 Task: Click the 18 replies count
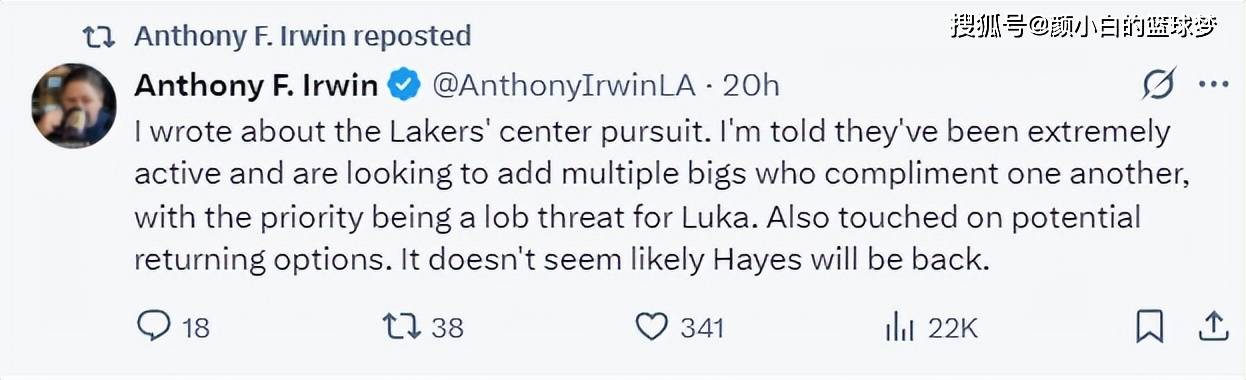pyautogui.click(x=195, y=328)
